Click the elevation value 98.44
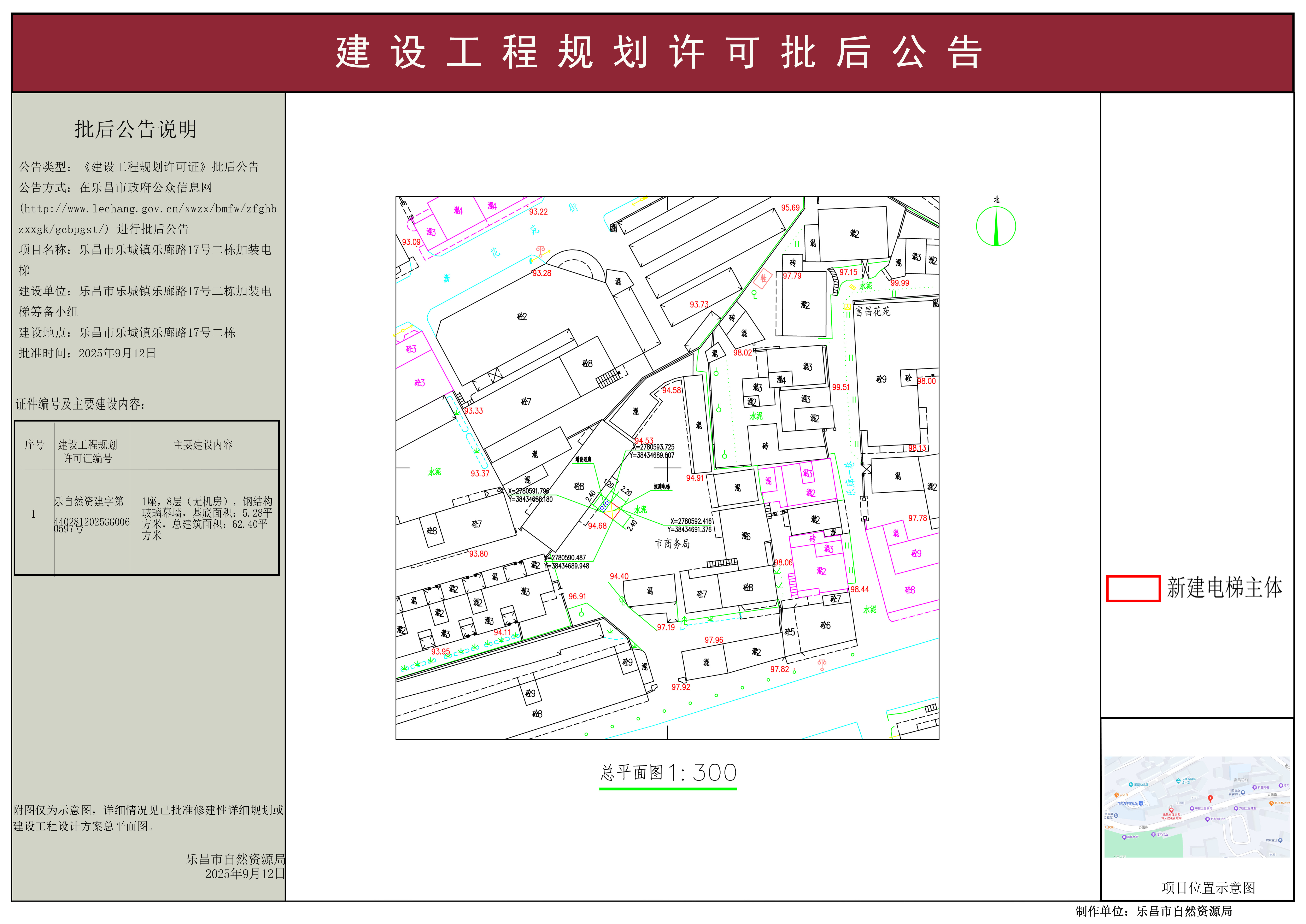Screen dimensions: 1306x924 click(859, 589)
